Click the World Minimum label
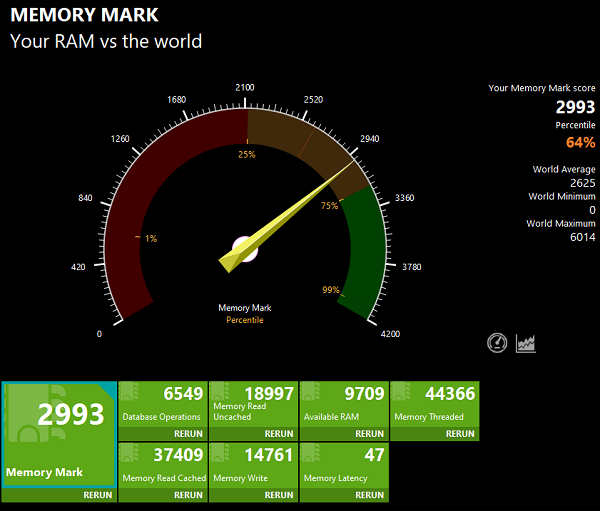 click(x=562, y=196)
